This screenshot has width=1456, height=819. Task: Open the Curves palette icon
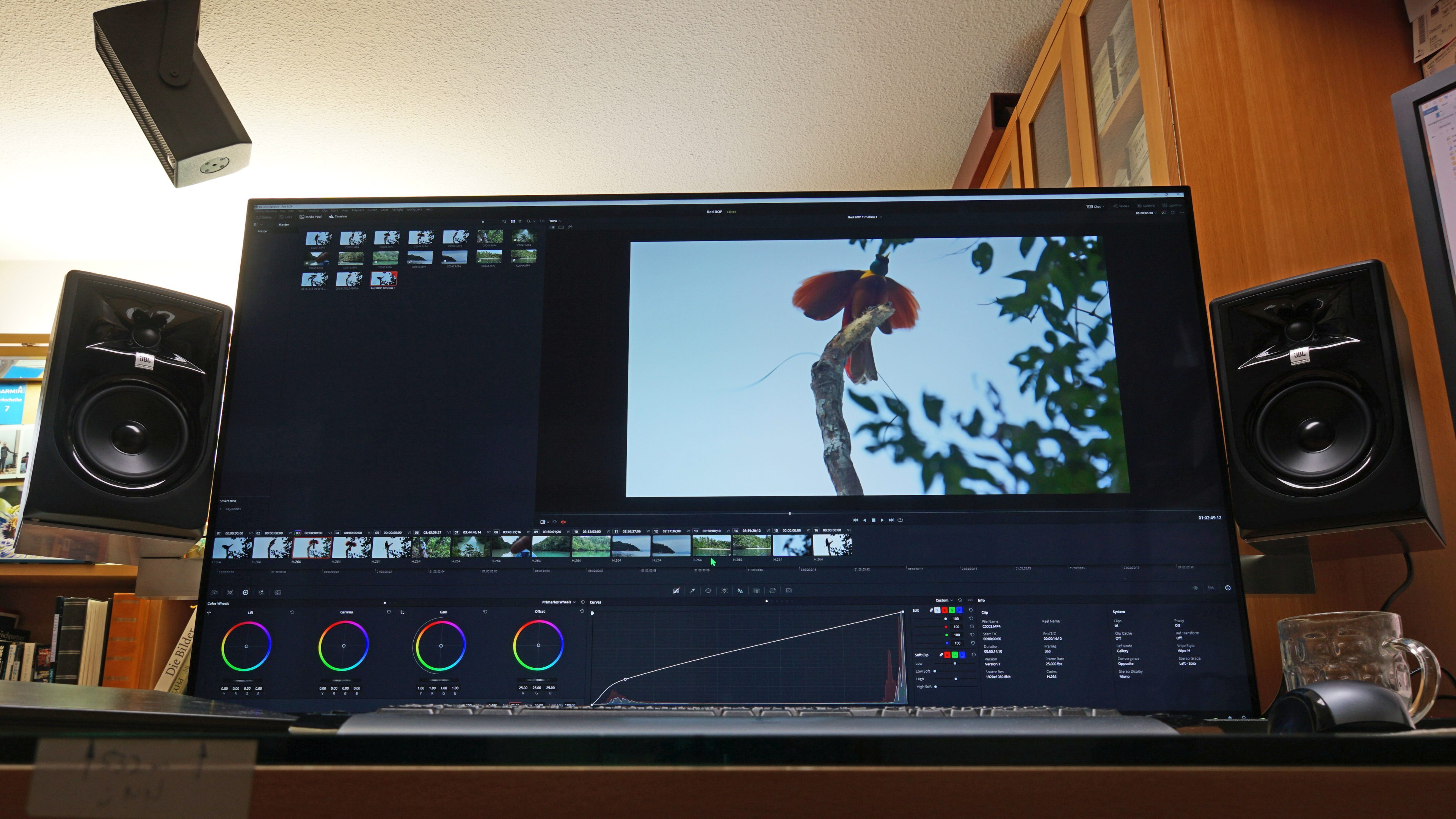click(676, 591)
